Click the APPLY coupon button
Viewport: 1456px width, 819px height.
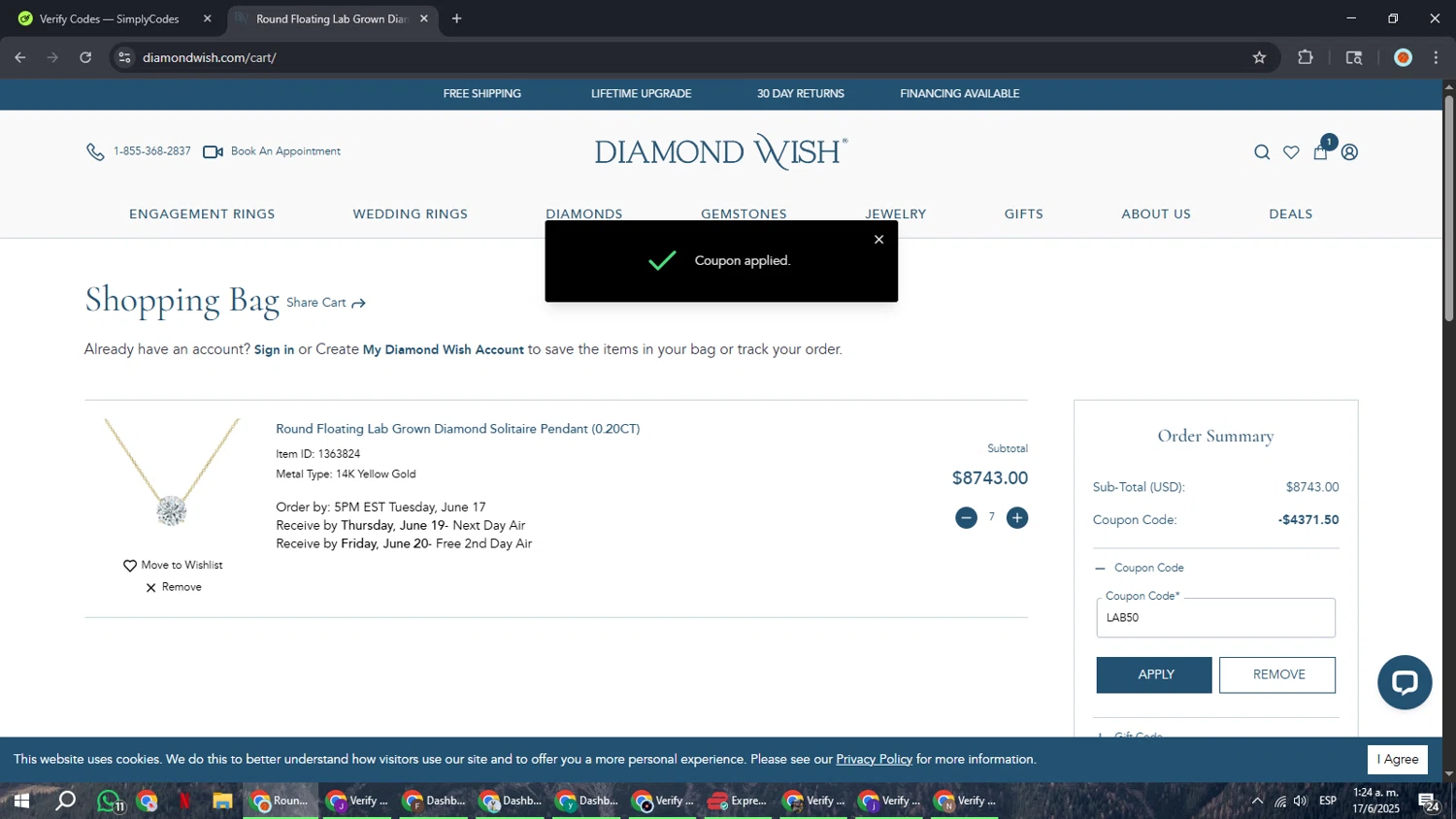(1154, 674)
